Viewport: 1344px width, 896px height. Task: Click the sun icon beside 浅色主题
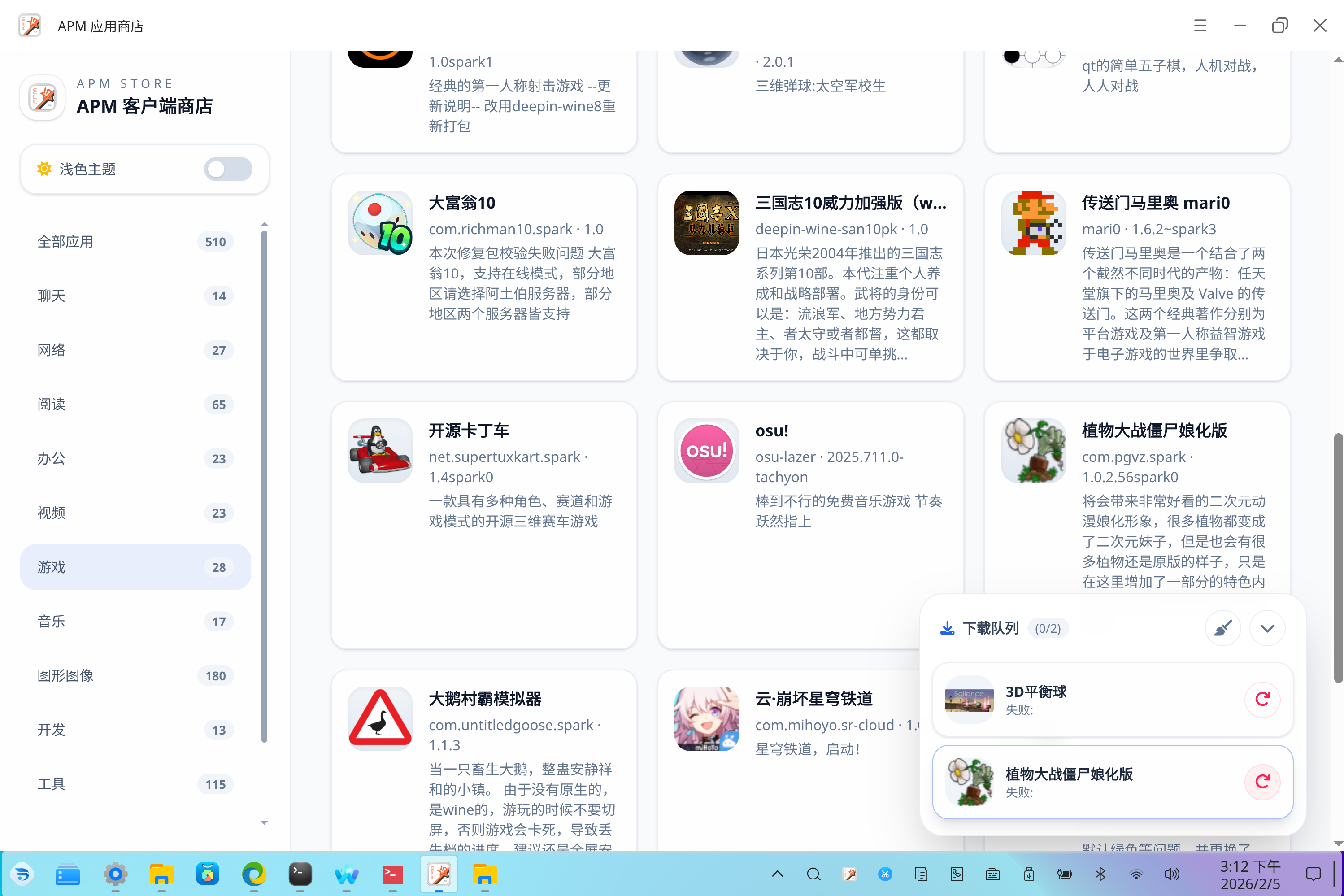pos(44,169)
